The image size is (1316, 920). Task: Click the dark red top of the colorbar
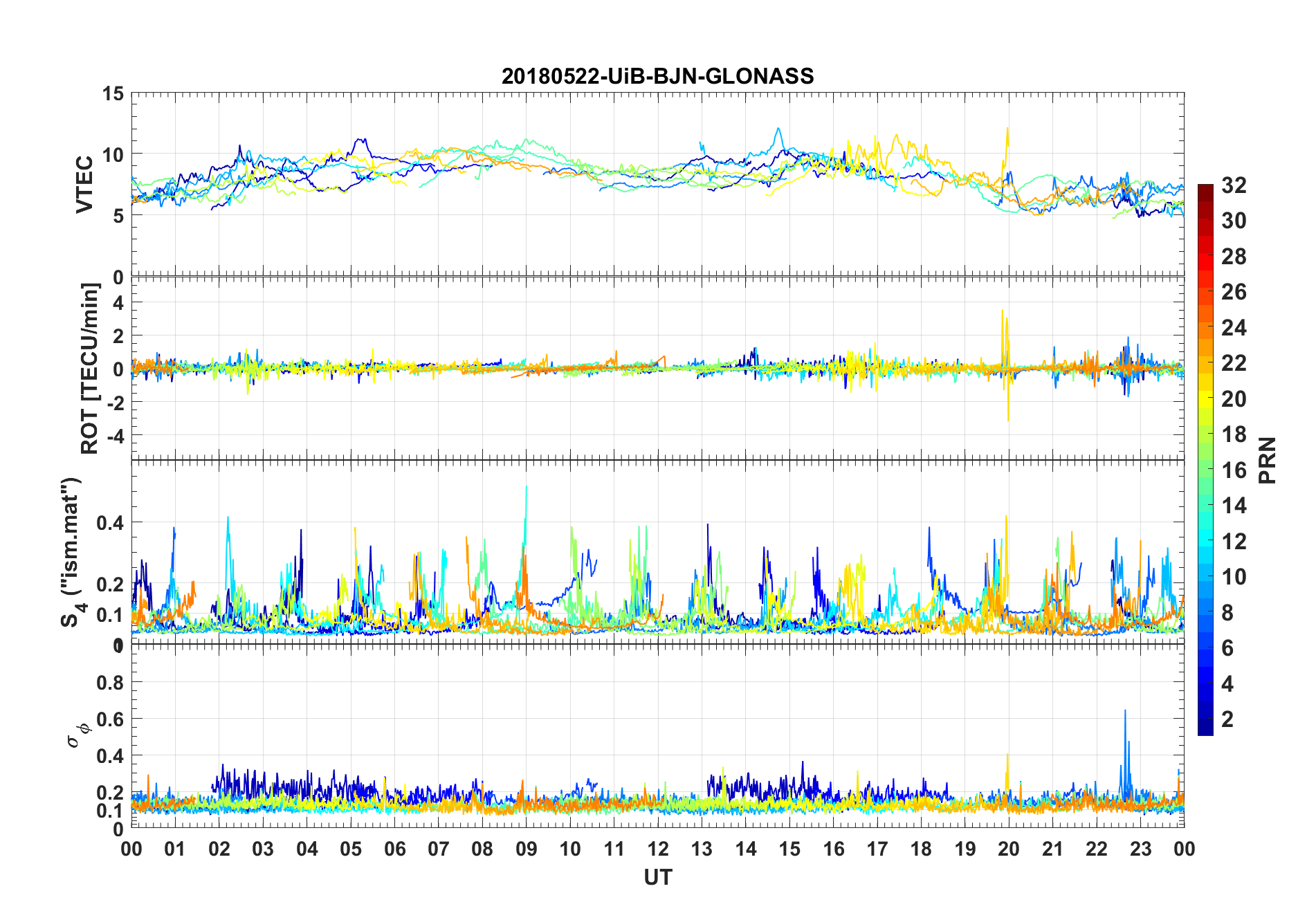(1205, 191)
